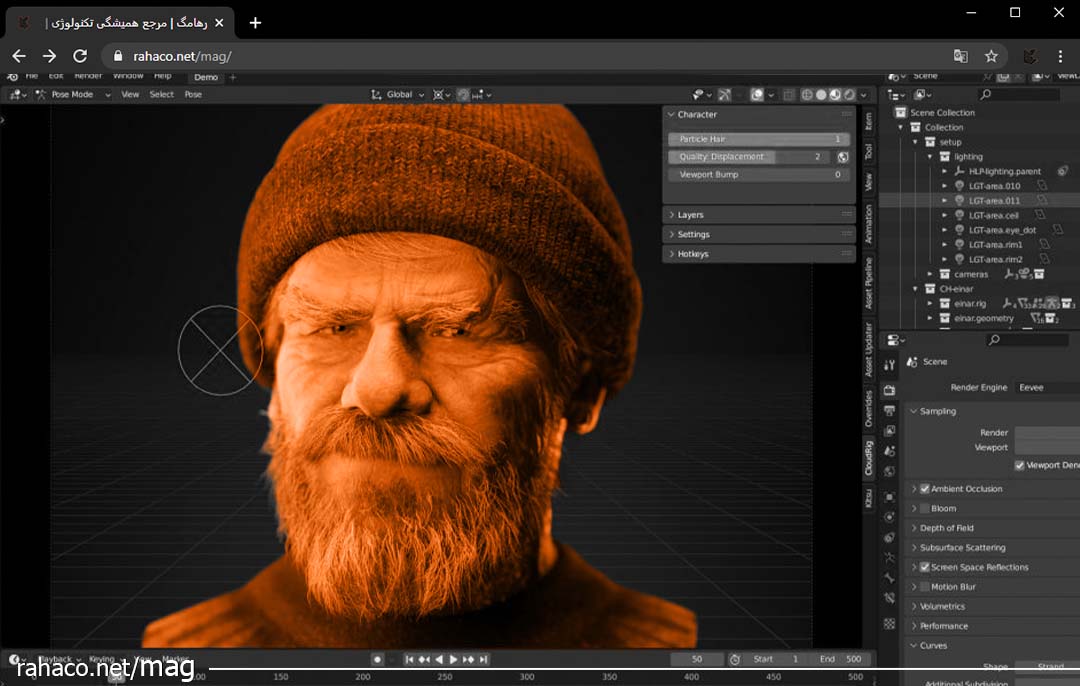Open the Pose menu in viewport header
The width and height of the screenshot is (1080, 686).
(x=193, y=95)
